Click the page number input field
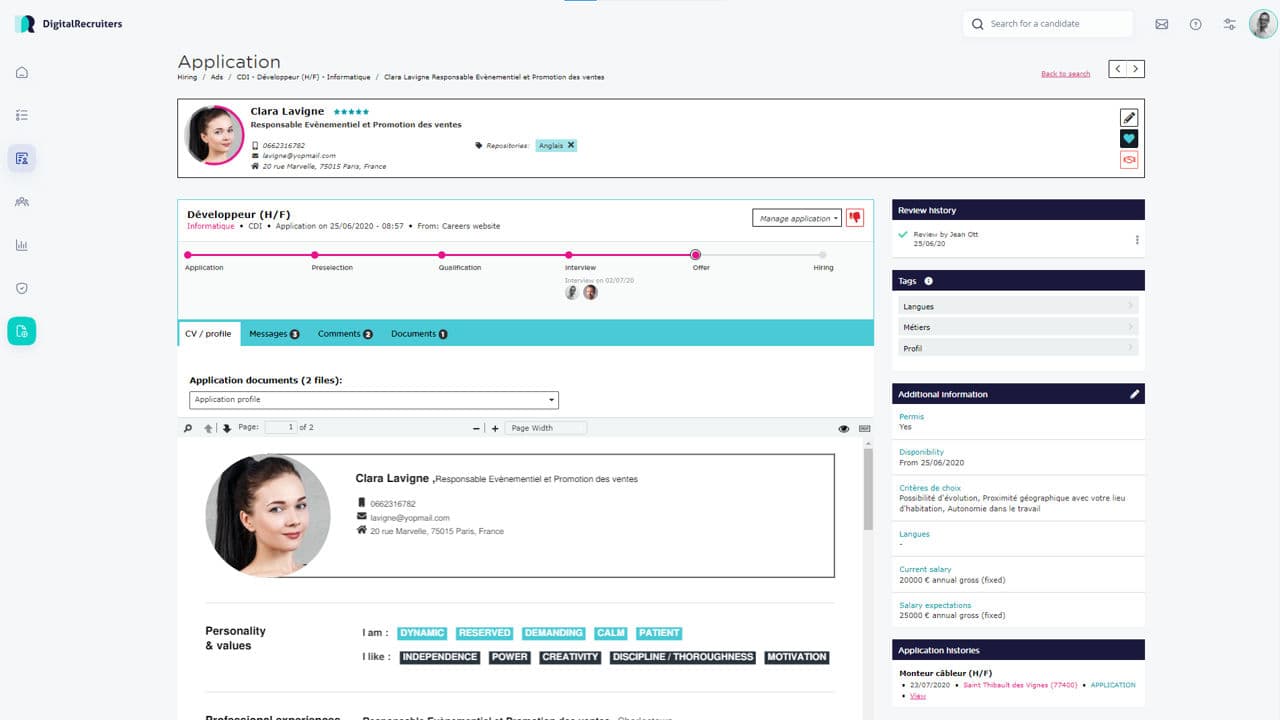The height and width of the screenshot is (720, 1280). click(x=280, y=428)
